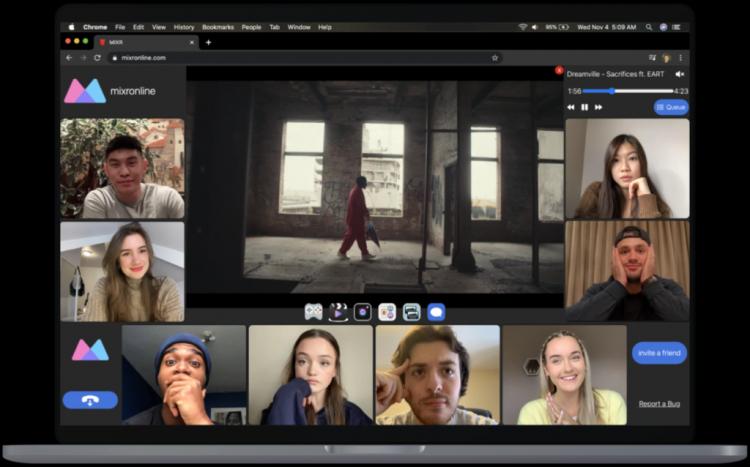Open Siri from the menu bar
Image resolution: width=750 pixels, height=467 pixels.
[x=663, y=27]
